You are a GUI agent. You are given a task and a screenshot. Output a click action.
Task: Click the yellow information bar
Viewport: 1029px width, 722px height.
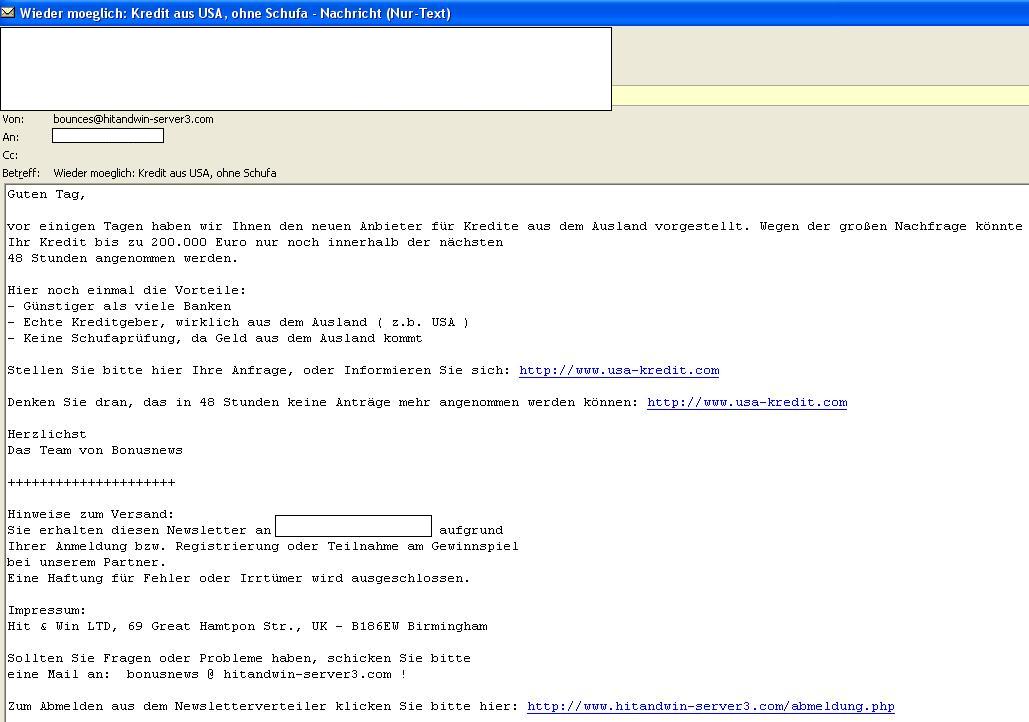pos(820,96)
